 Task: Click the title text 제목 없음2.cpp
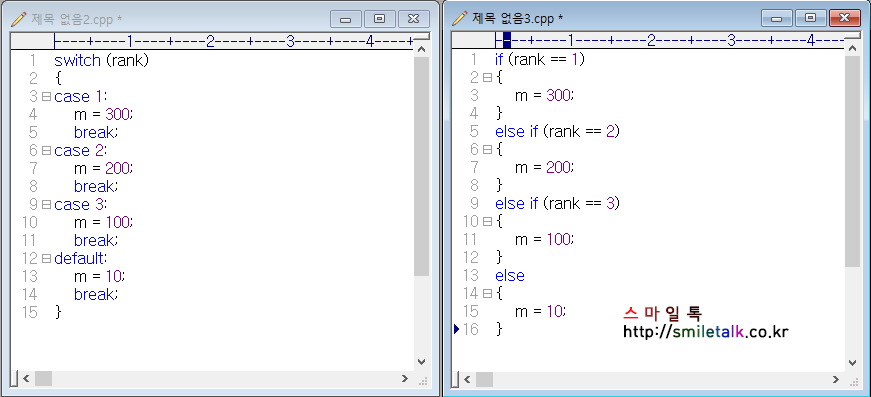tap(77, 19)
